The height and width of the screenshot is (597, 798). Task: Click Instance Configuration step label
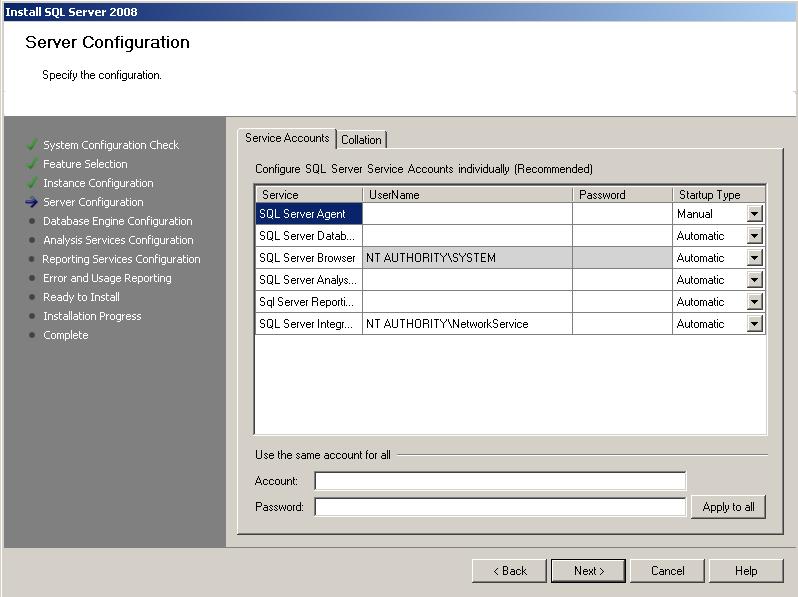coord(98,183)
